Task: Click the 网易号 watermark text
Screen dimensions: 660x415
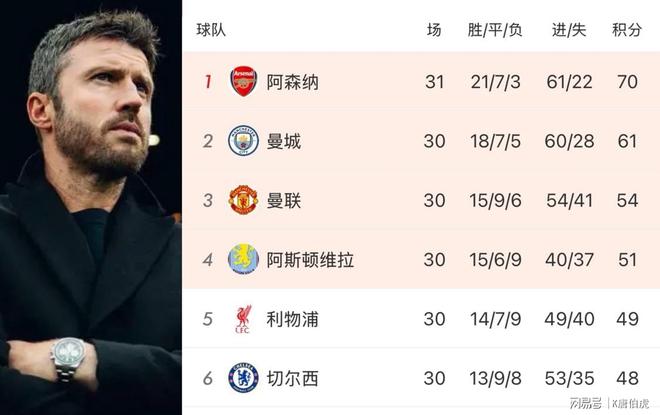Action: click(x=585, y=402)
